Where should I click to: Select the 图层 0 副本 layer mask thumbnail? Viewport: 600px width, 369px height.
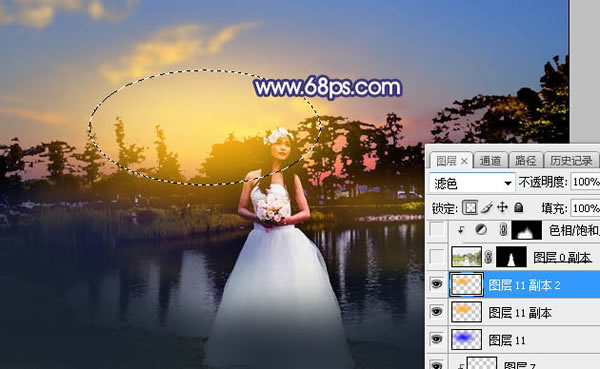click(511, 257)
